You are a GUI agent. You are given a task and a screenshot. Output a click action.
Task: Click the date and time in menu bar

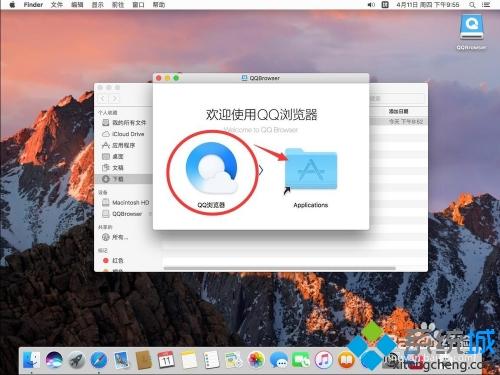tap(428, 5)
